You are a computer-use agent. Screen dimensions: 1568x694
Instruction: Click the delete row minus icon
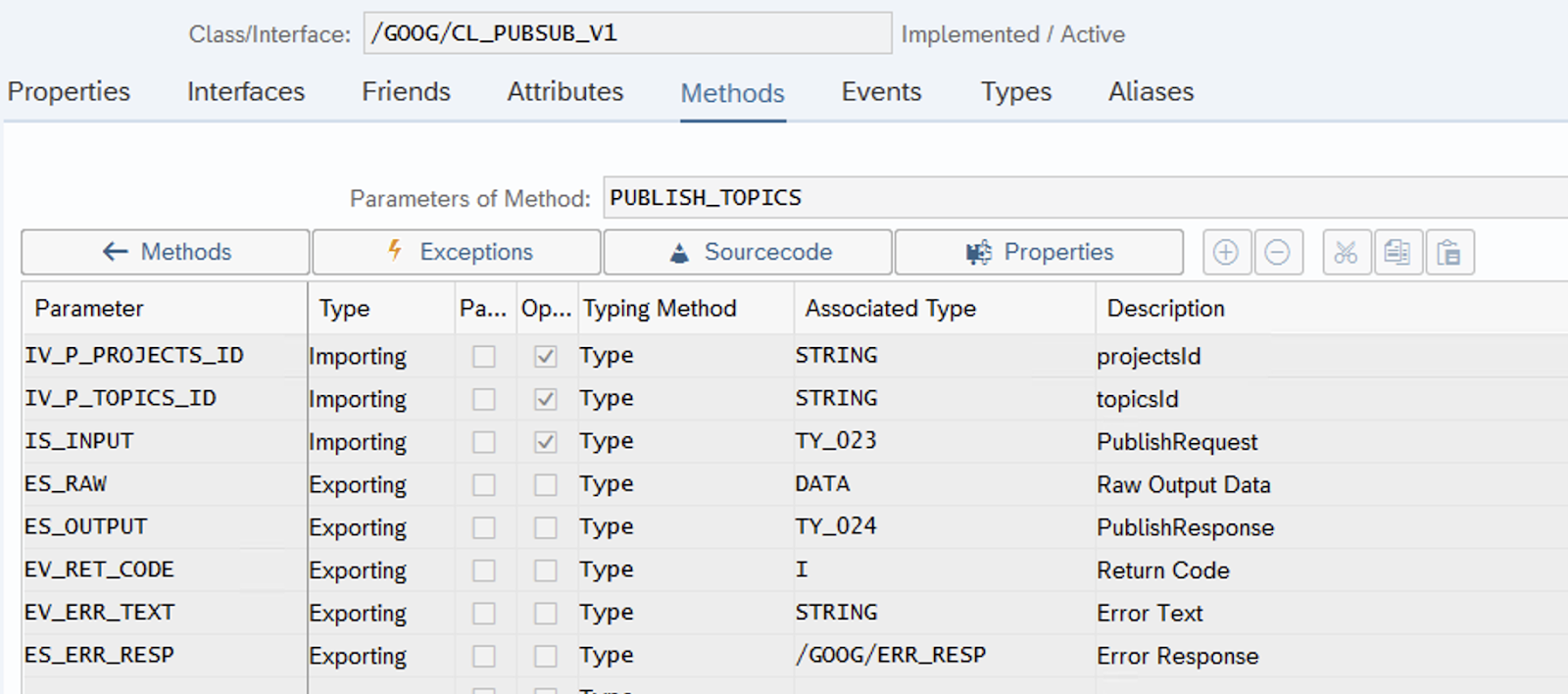point(1277,253)
